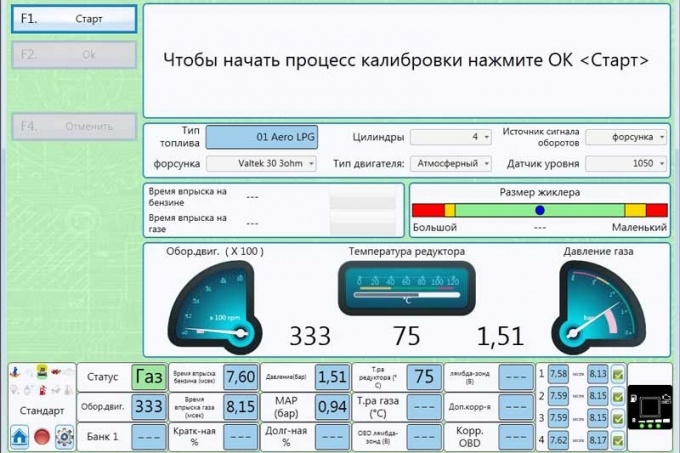
Task: Click the engine RPM gauge dial
Action: (215, 307)
